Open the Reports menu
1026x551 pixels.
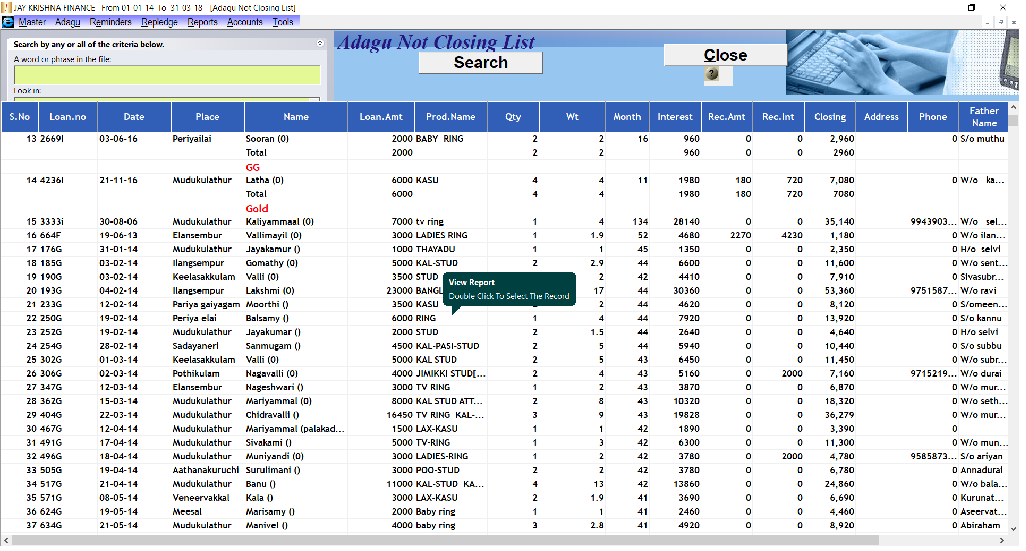point(202,22)
